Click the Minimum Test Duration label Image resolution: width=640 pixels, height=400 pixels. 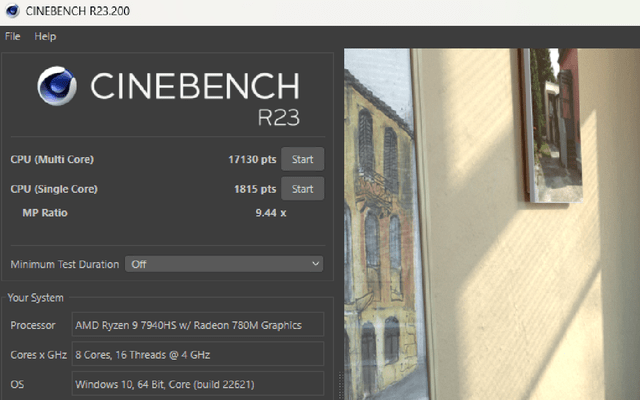(x=65, y=264)
